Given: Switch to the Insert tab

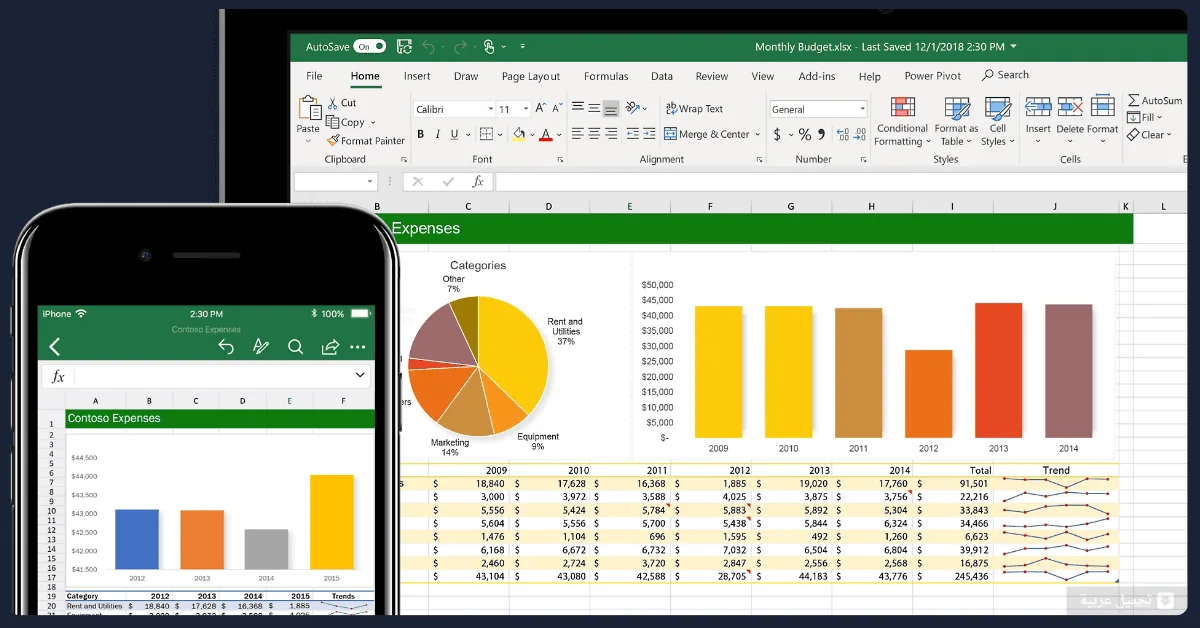Looking at the screenshot, I should click(x=417, y=76).
